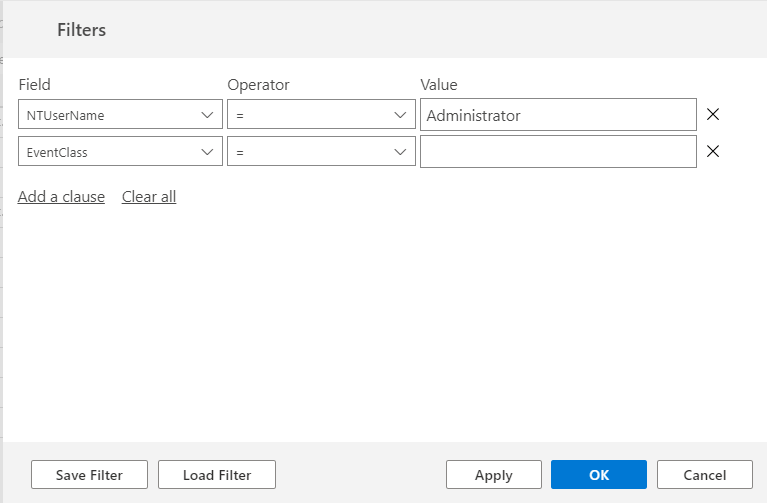This screenshot has height=503, width=767.
Task: Click the empty EventClass value field
Action: click(x=558, y=152)
